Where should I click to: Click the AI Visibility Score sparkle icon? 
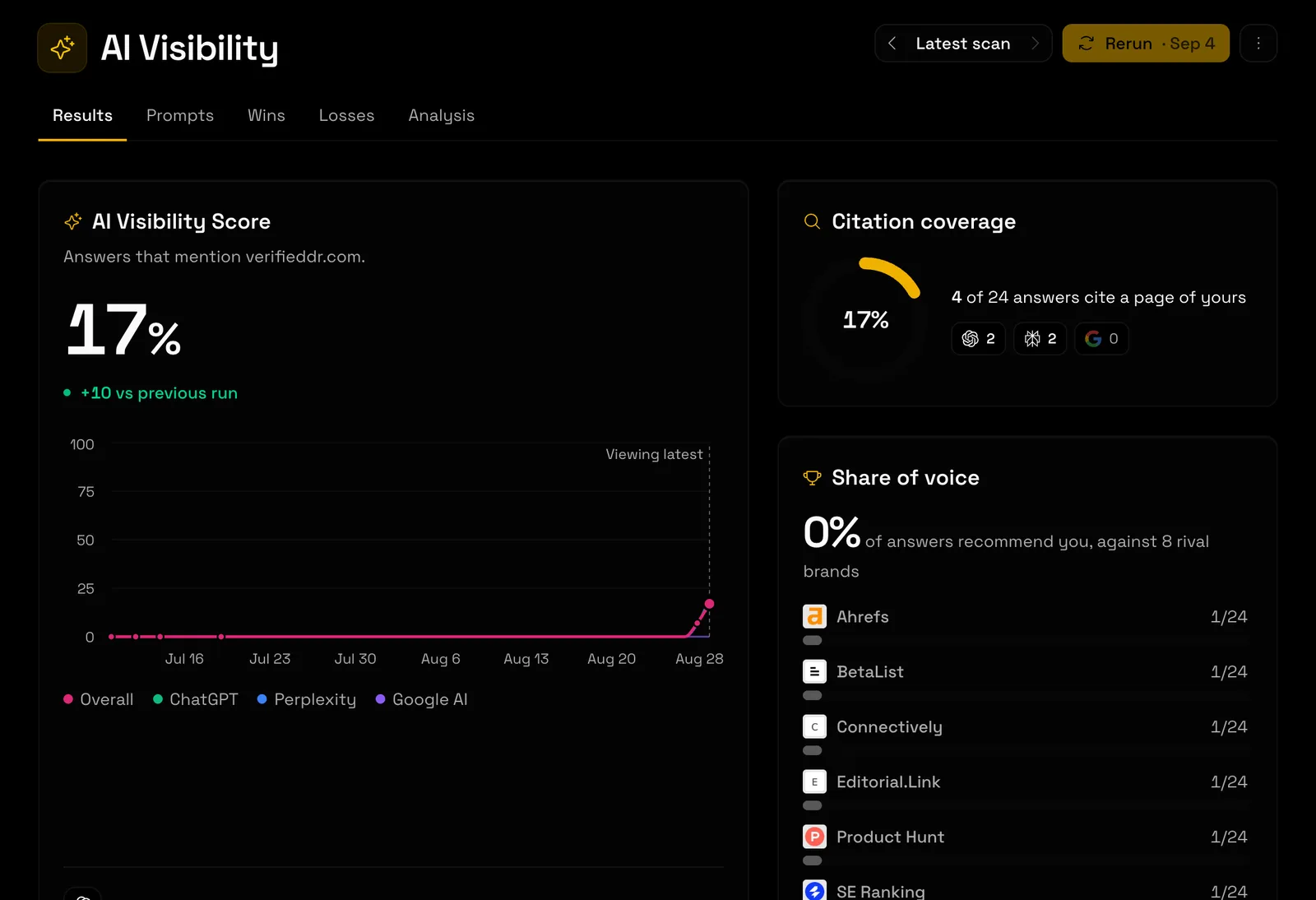(x=73, y=221)
